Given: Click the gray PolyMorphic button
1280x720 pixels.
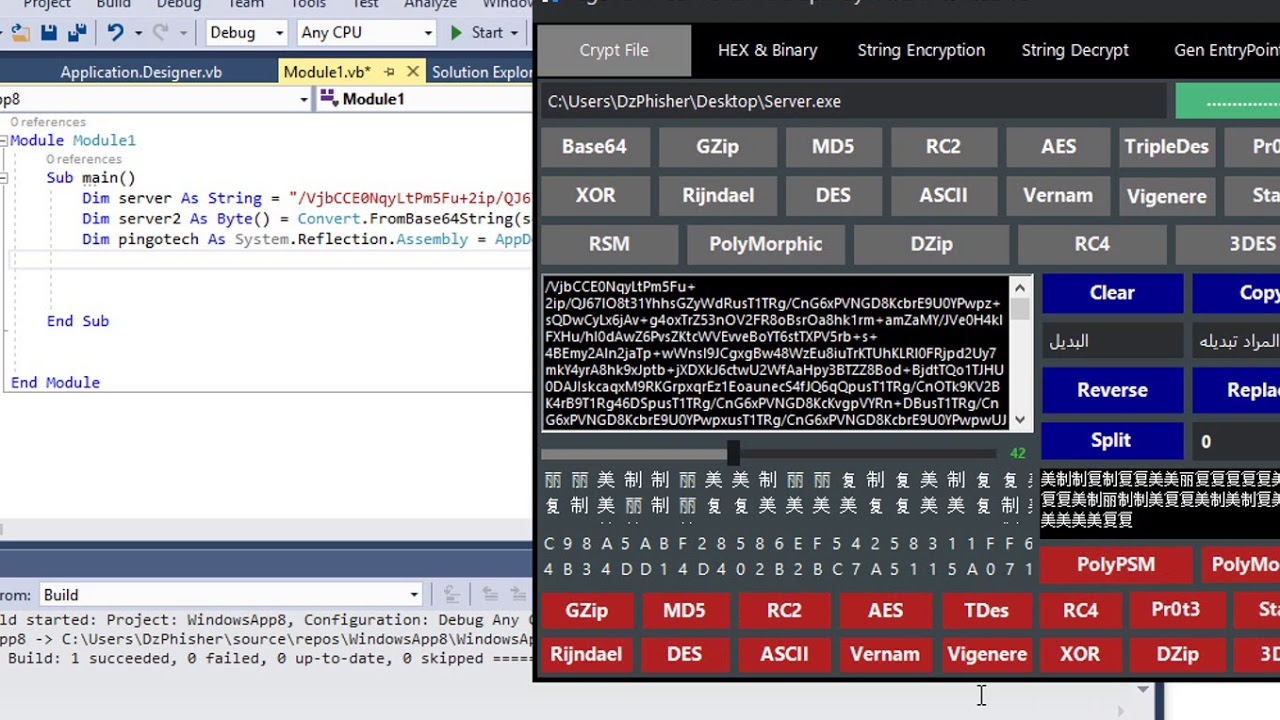Looking at the screenshot, I should [x=765, y=244].
